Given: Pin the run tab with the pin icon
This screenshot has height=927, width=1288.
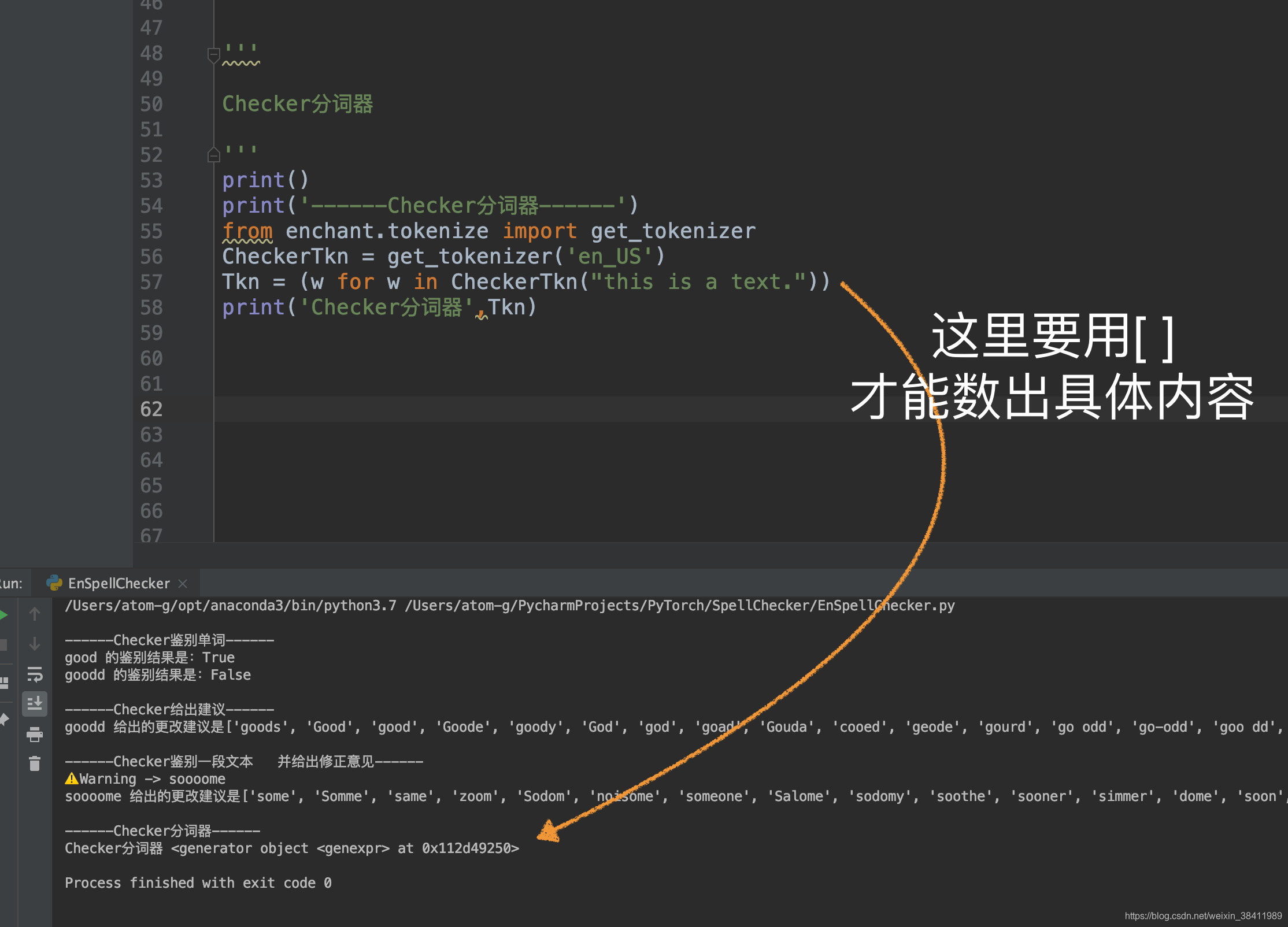Looking at the screenshot, I should (x=3, y=719).
